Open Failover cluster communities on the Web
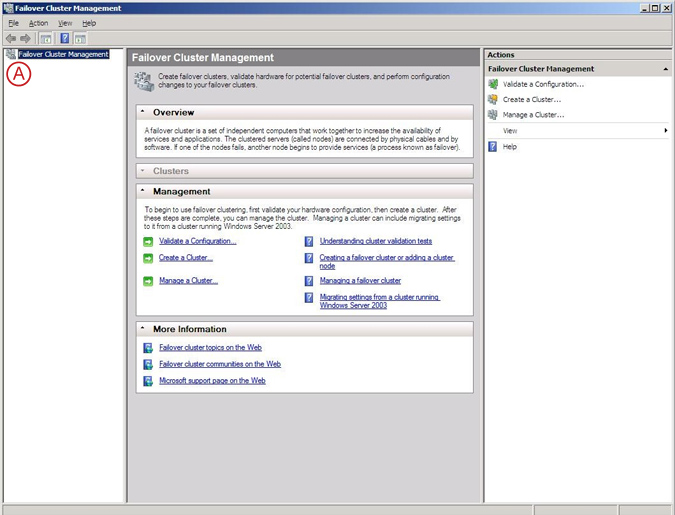 pyautogui.click(x=220, y=364)
